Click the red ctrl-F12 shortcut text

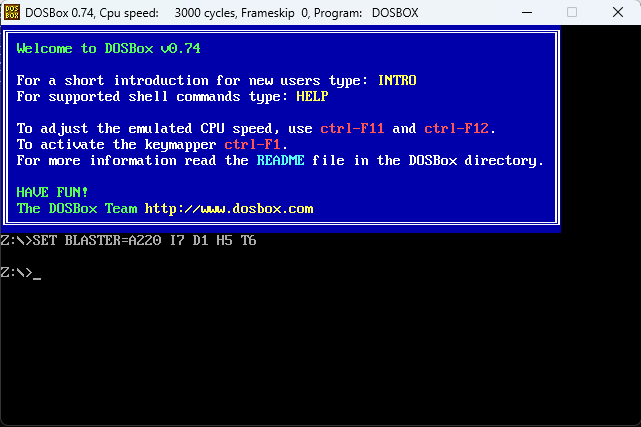pyautogui.click(x=456, y=128)
